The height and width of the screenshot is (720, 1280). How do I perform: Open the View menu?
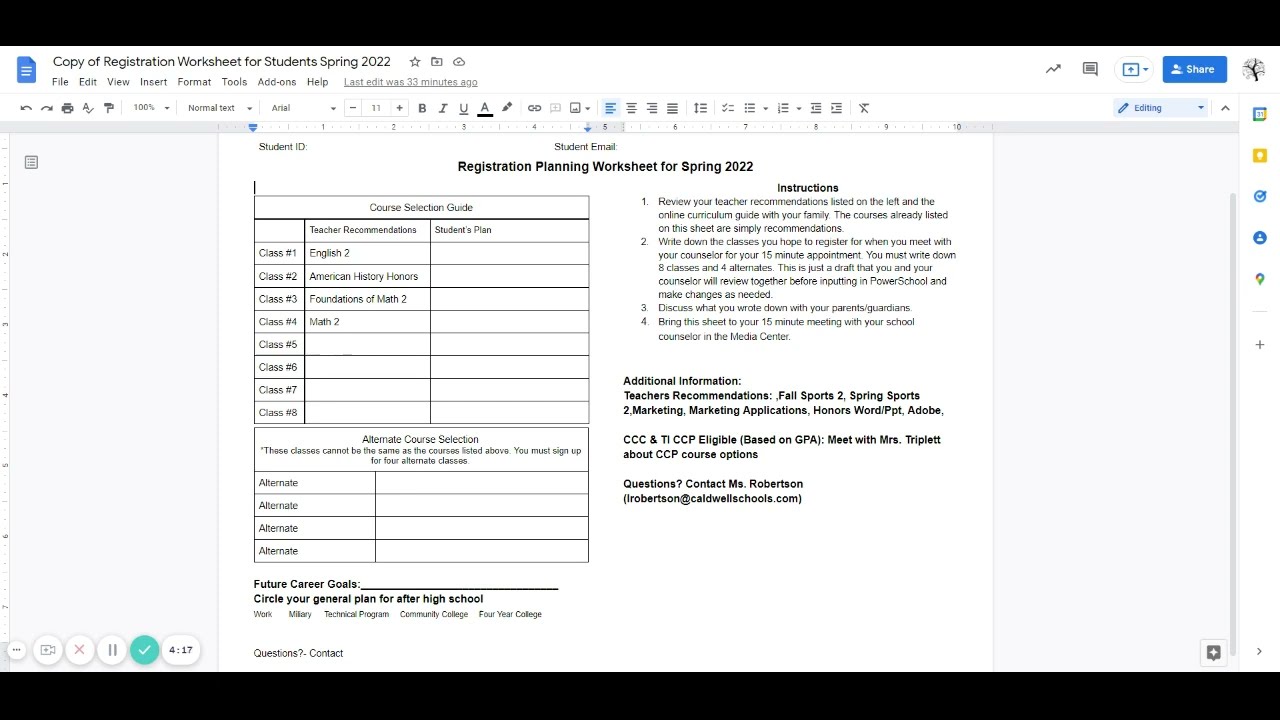pos(118,82)
